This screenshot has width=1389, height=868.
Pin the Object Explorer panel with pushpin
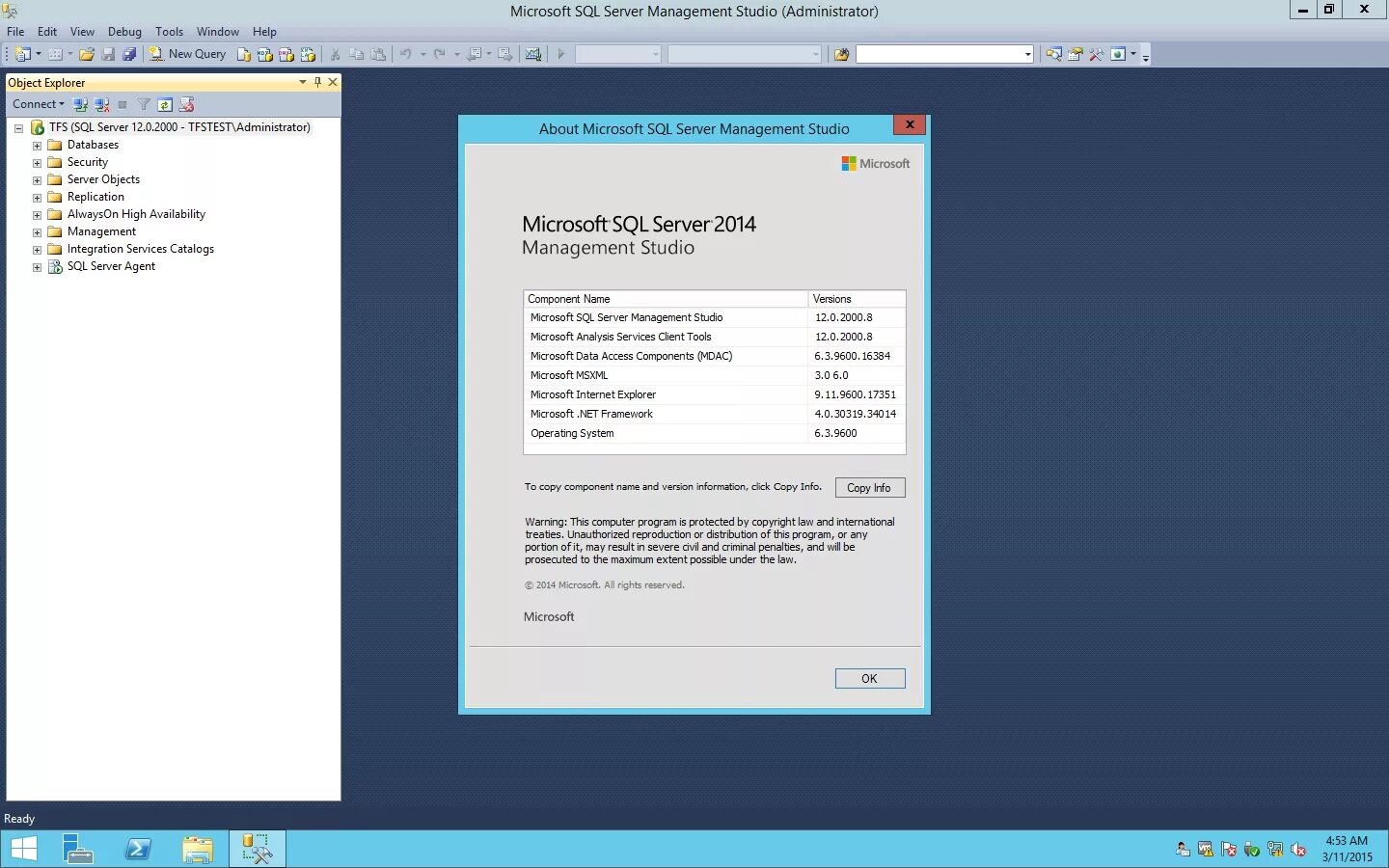point(317,82)
